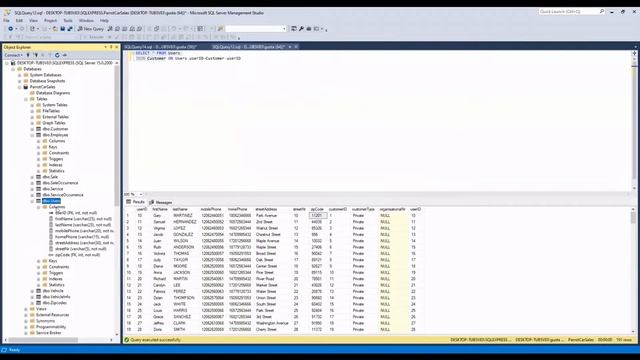Switch to the Messages tab
Image resolution: width=640 pixels, height=360 pixels.
point(160,202)
